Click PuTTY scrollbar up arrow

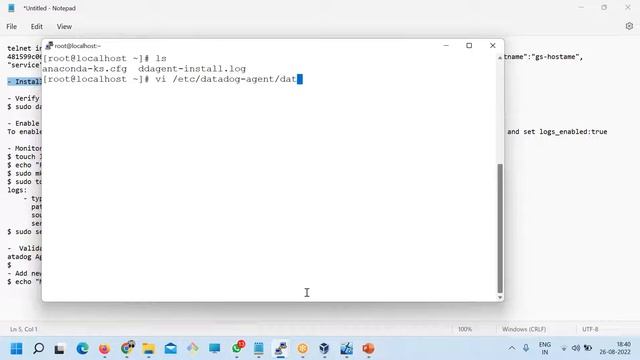(500, 58)
